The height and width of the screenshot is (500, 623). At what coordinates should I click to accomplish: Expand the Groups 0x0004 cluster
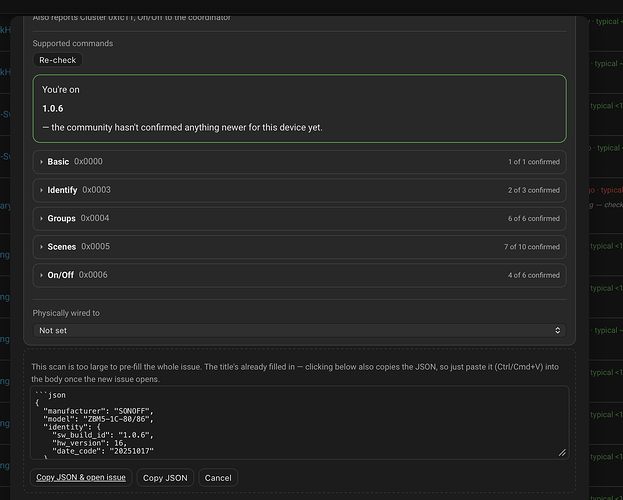coord(299,218)
